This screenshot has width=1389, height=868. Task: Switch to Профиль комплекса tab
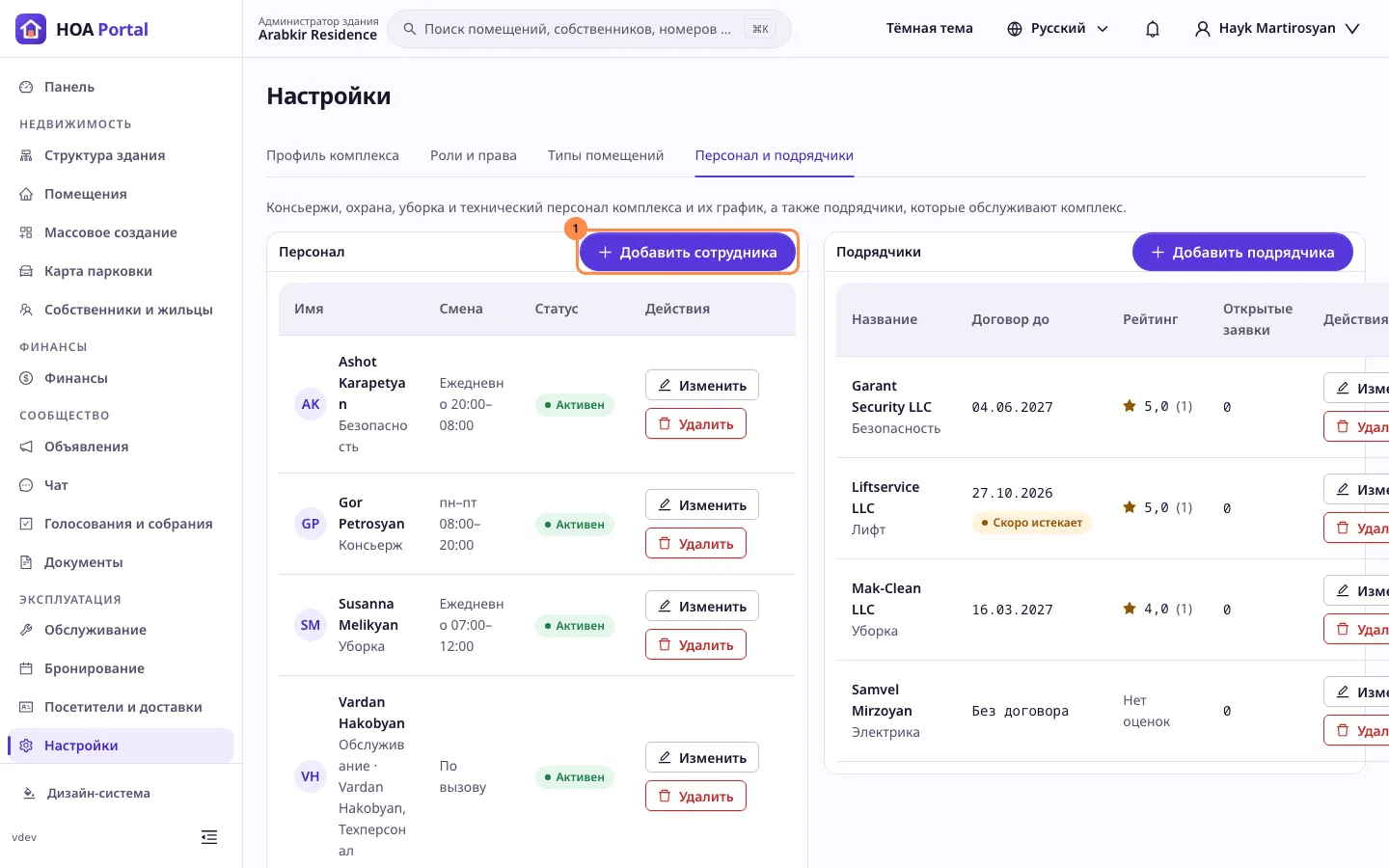coord(333,155)
